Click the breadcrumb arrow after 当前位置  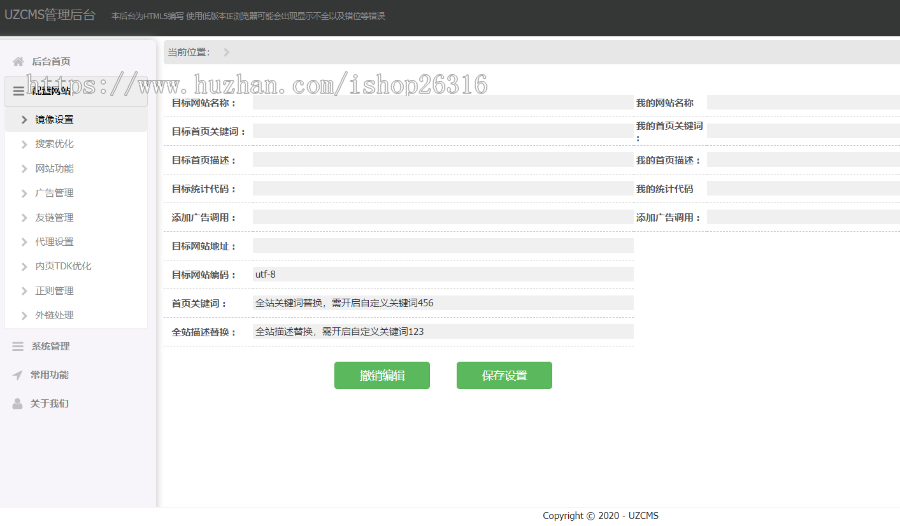pyautogui.click(x=226, y=52)
